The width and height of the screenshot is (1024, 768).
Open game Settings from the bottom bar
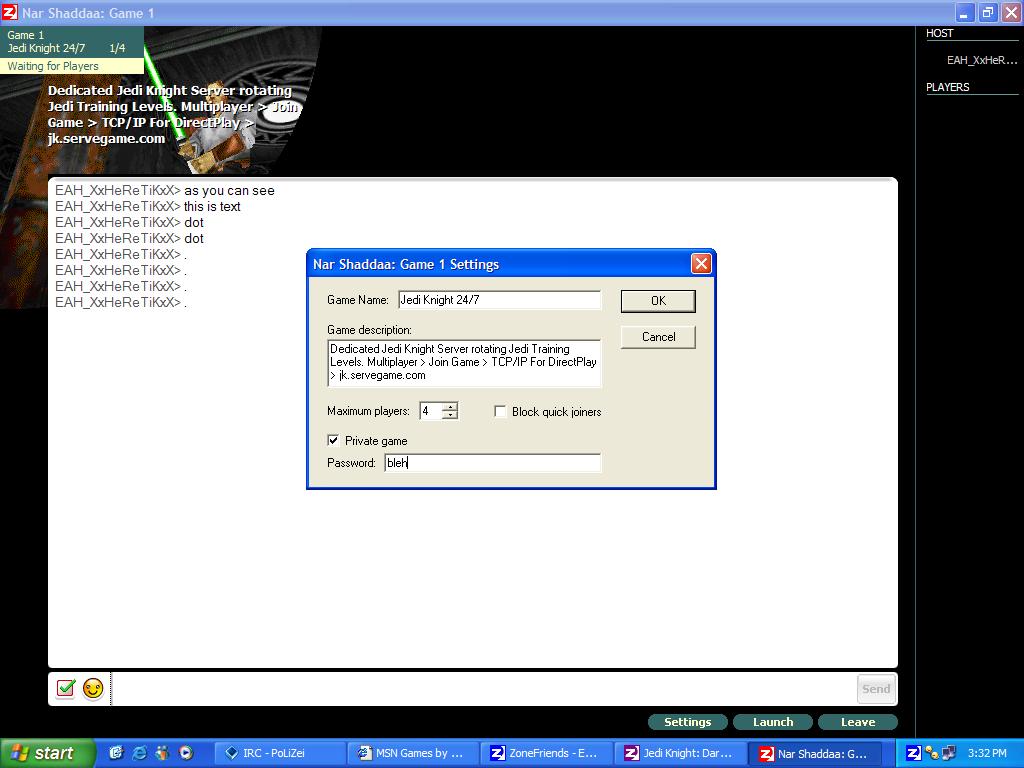pyautogui.click(x=688, y=722)
